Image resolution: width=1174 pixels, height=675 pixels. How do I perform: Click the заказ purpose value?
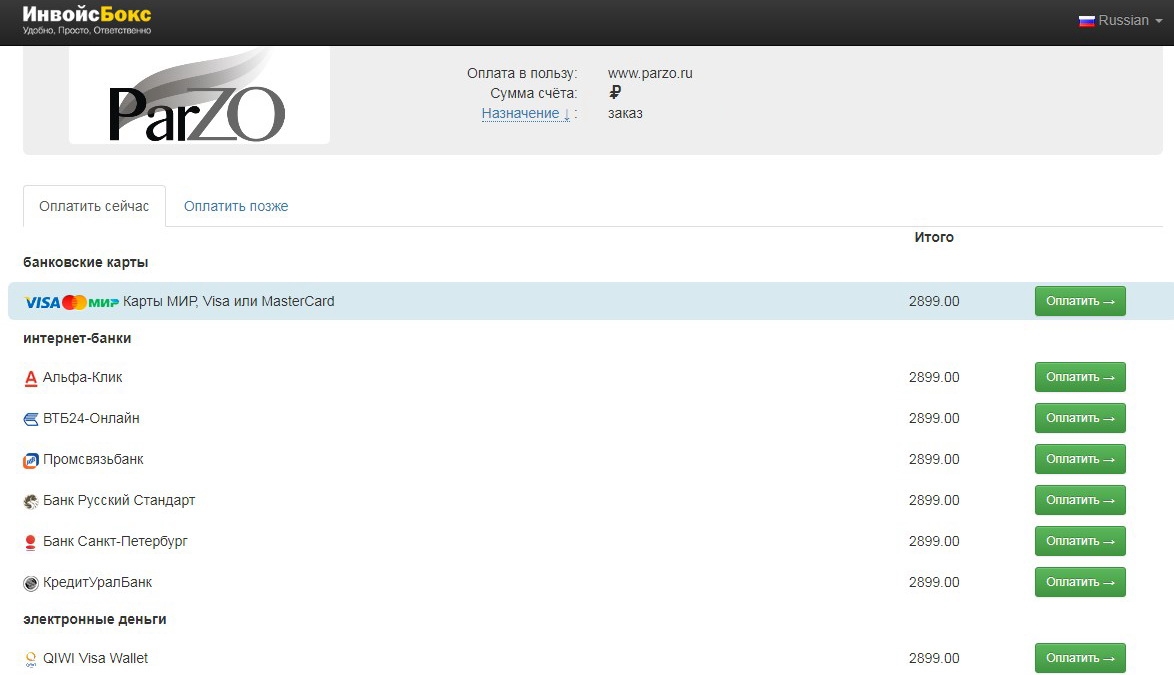click(625, 114)
